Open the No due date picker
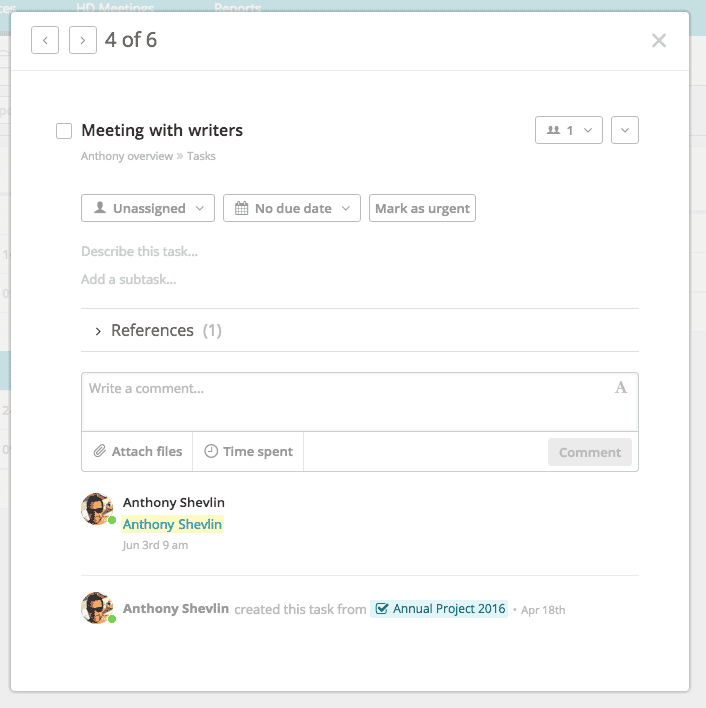 291,208
